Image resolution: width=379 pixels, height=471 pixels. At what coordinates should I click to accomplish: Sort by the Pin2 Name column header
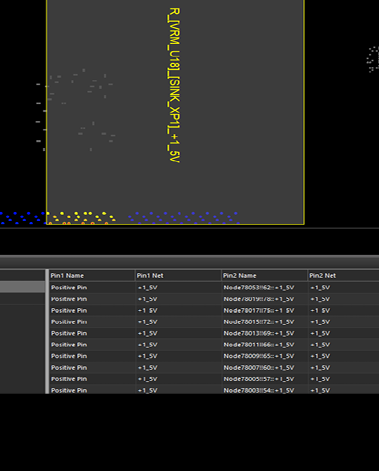click(264, 275)
